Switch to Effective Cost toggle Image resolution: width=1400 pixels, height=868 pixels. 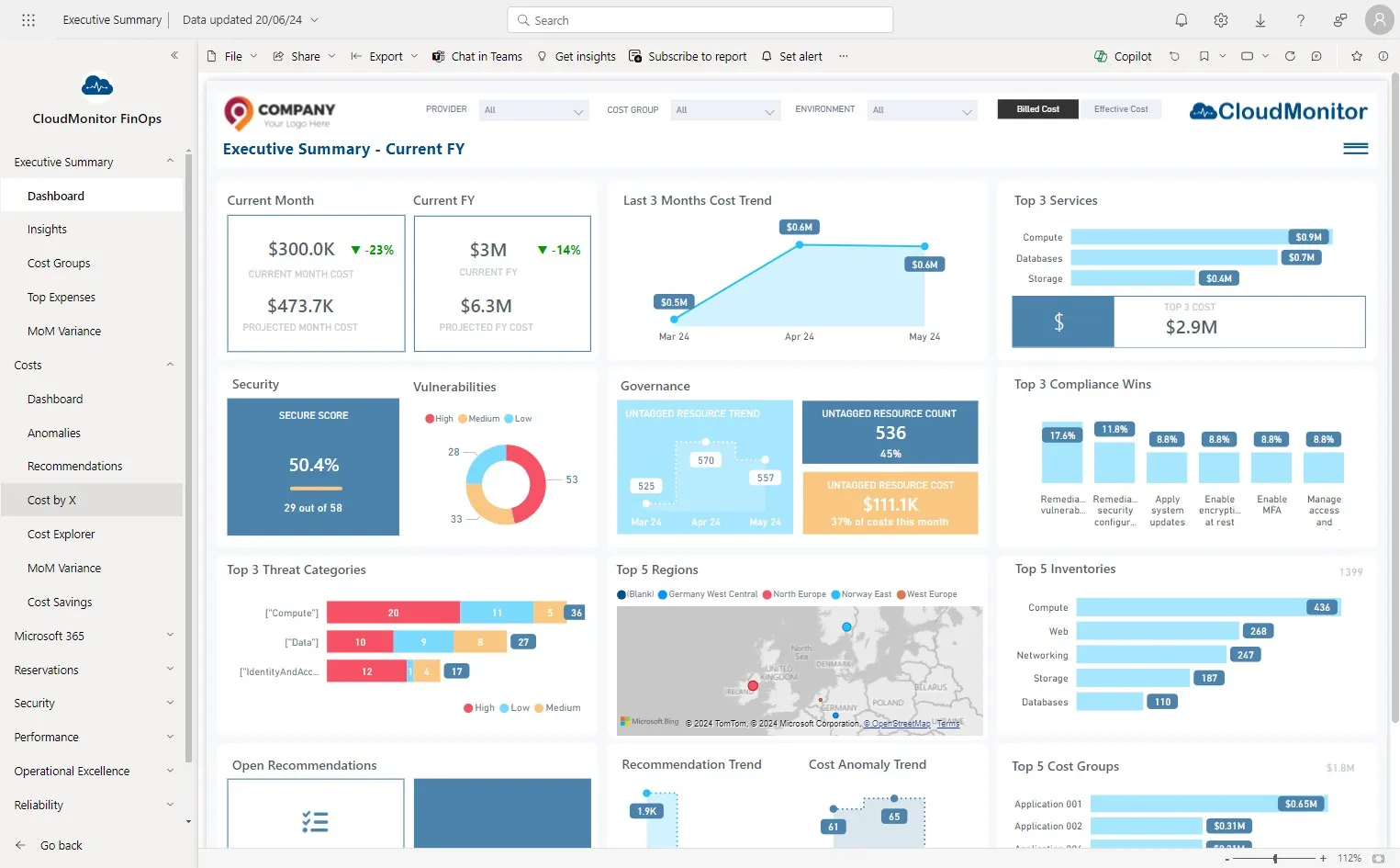(1121, 109)
